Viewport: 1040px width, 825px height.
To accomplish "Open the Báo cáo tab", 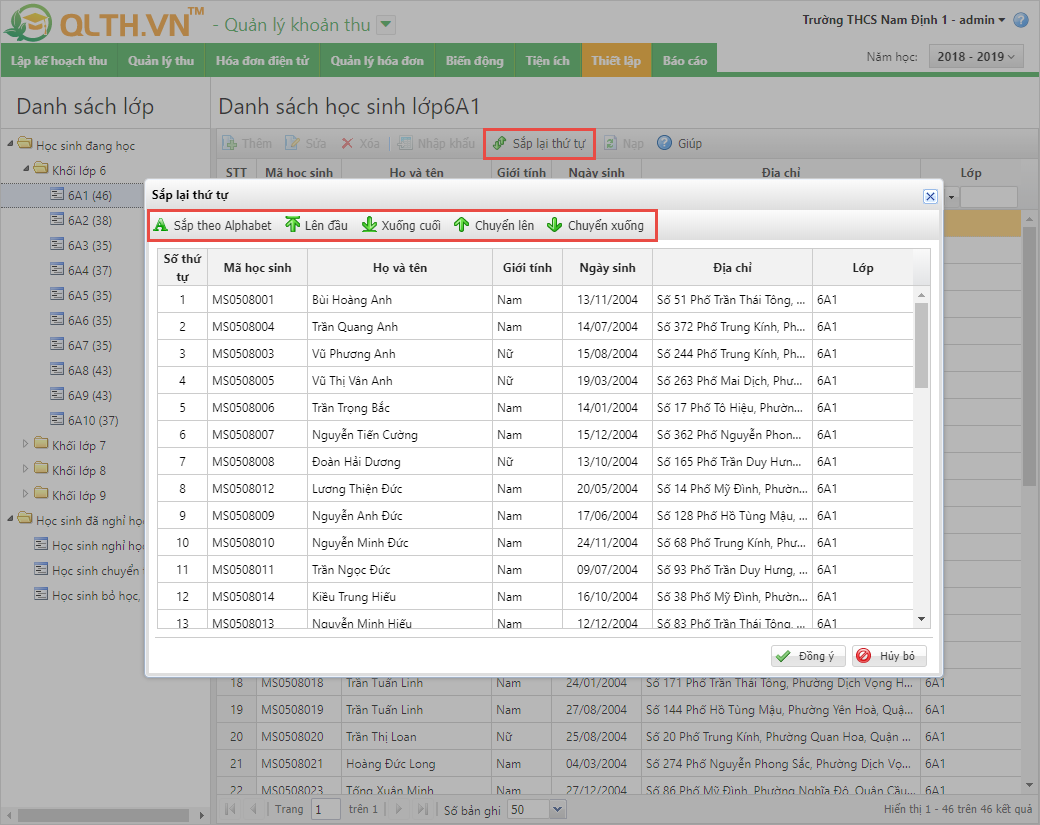I will [684, 61].
